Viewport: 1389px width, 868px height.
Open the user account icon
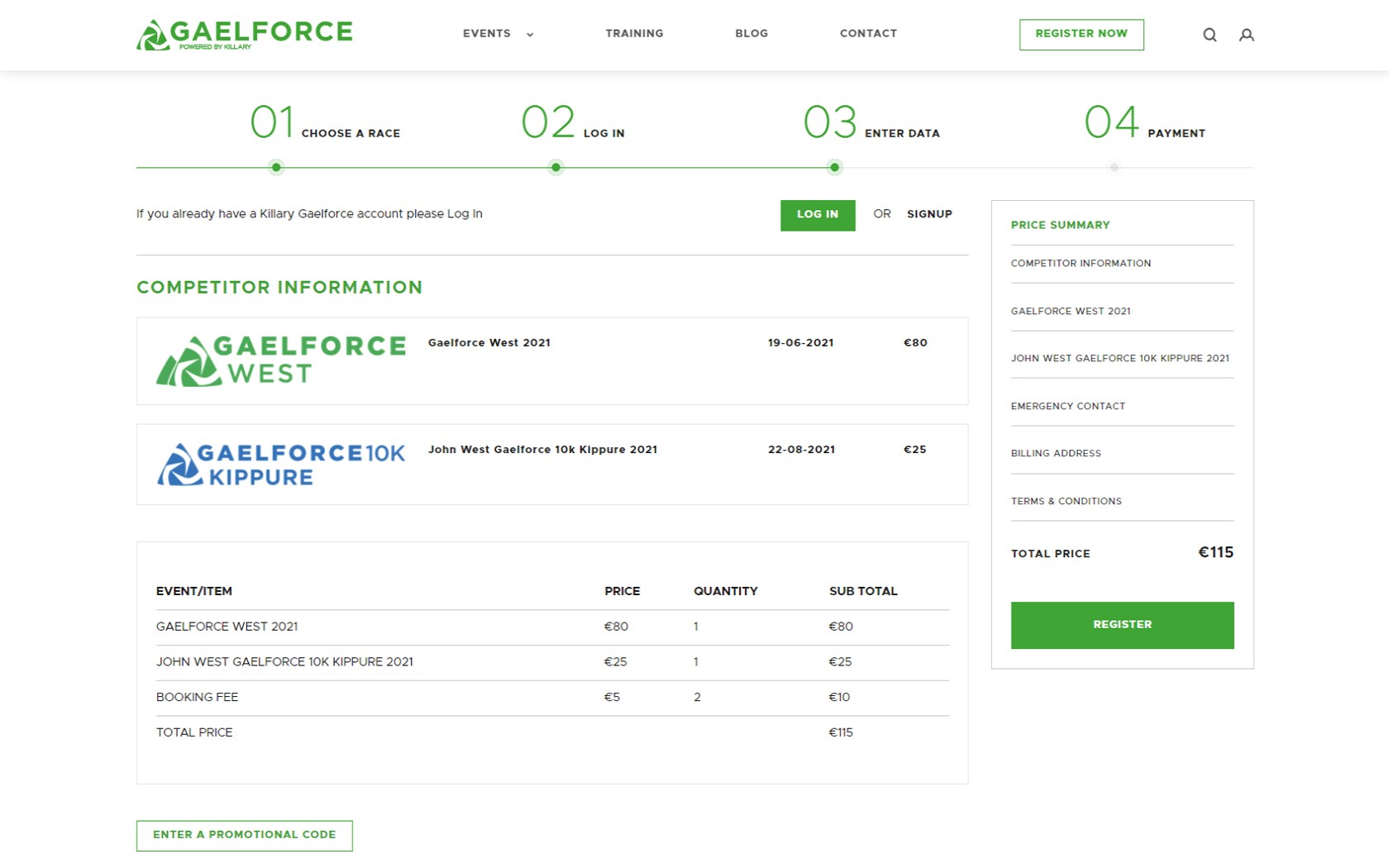tap(1246, 35)
